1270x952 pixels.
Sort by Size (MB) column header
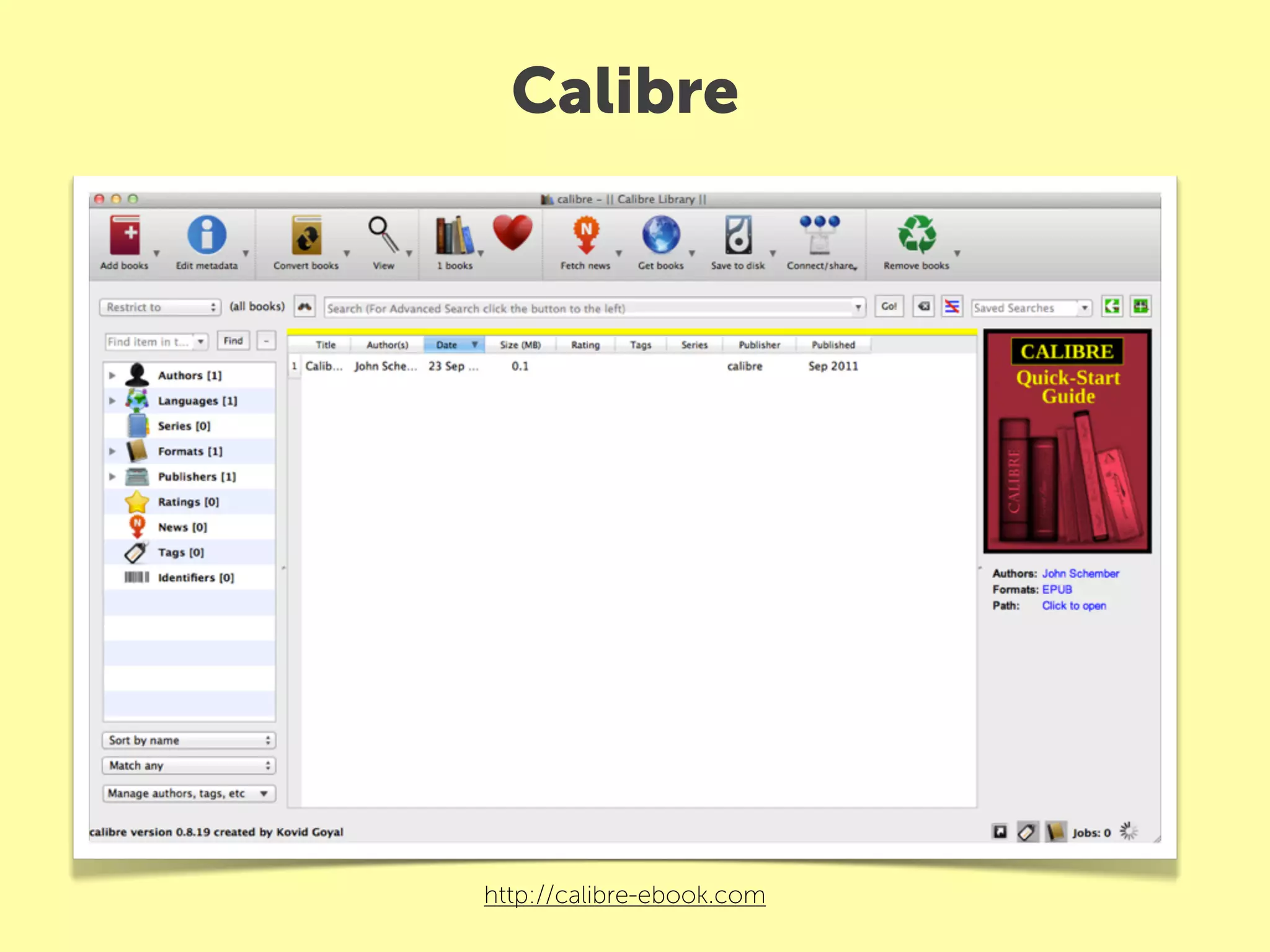coord(520,345)
